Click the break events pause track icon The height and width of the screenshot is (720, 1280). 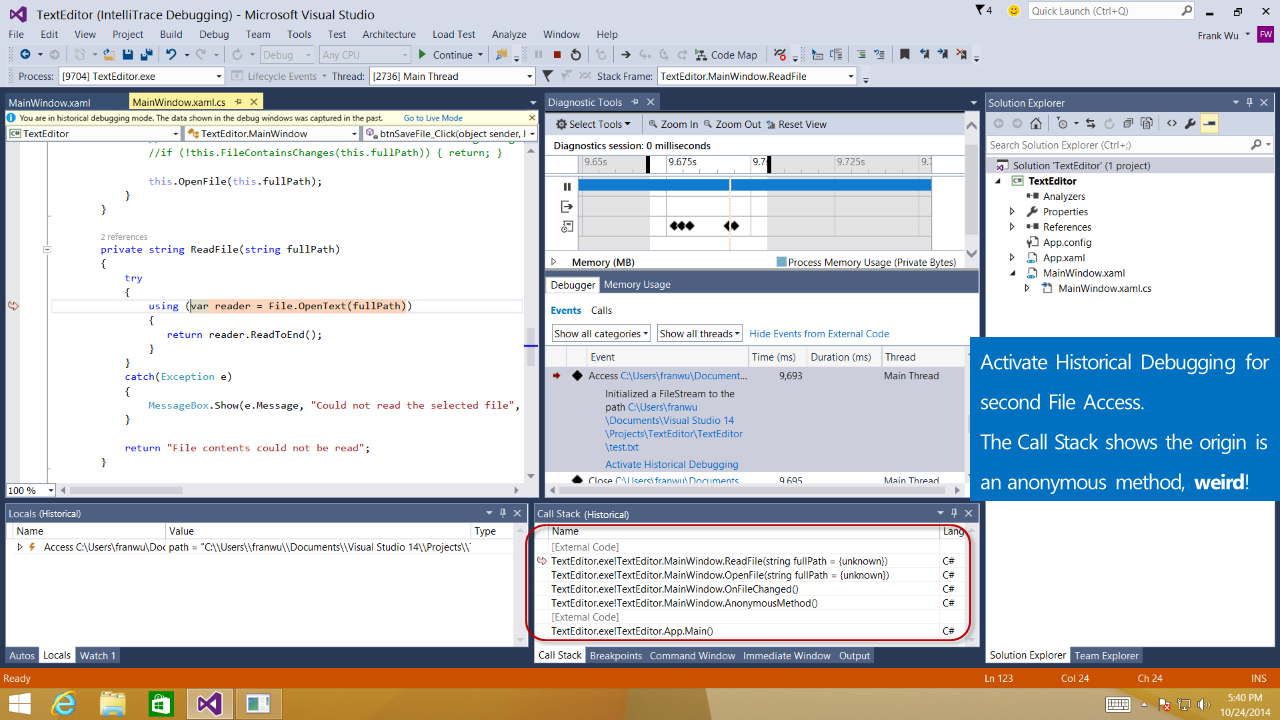point(567,187)
